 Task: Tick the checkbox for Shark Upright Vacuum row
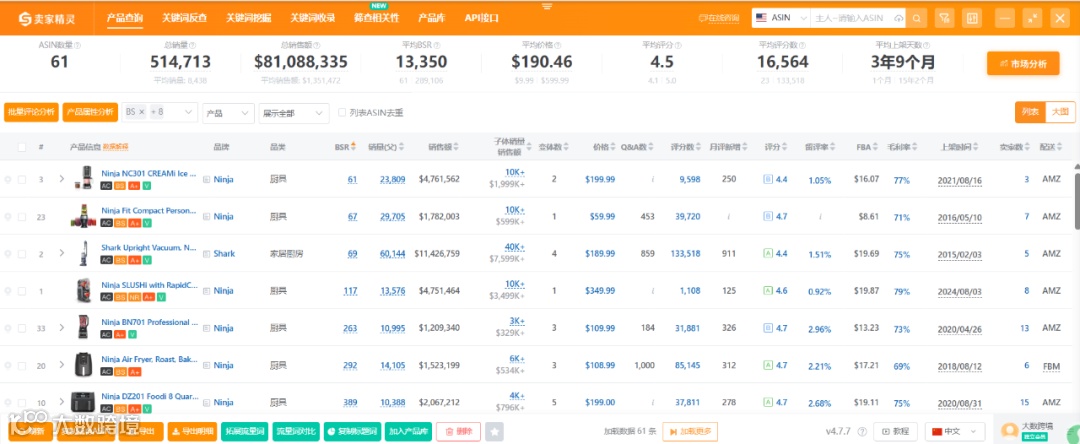pyautogui.click(x=22, y=253)
